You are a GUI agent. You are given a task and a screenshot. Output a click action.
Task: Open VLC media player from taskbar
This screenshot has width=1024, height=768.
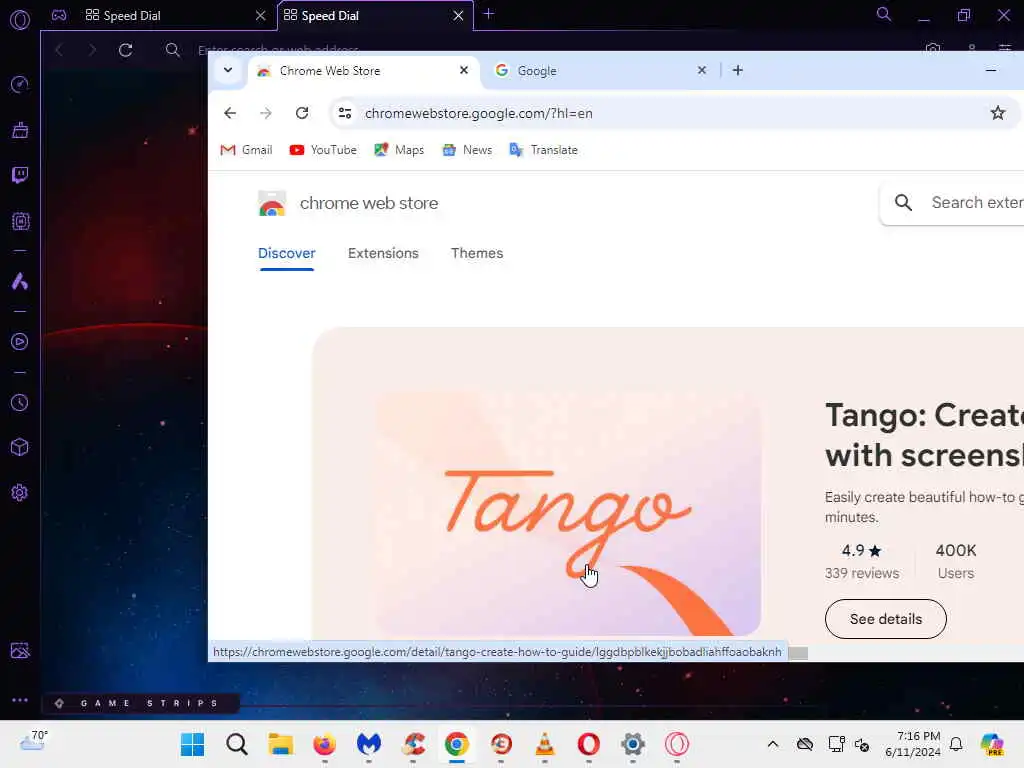click(545, 744)
